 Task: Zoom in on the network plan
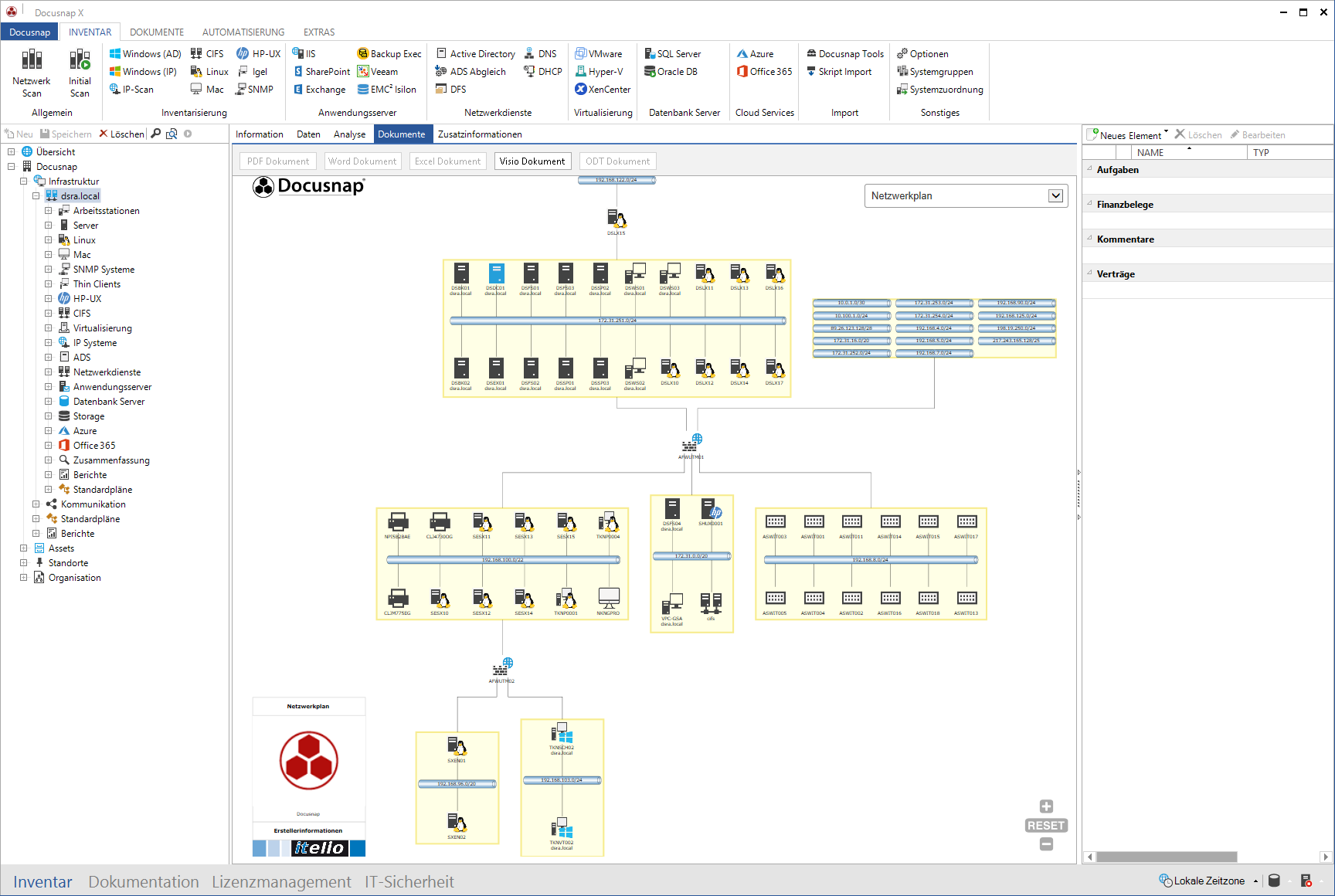point(1046,806)
